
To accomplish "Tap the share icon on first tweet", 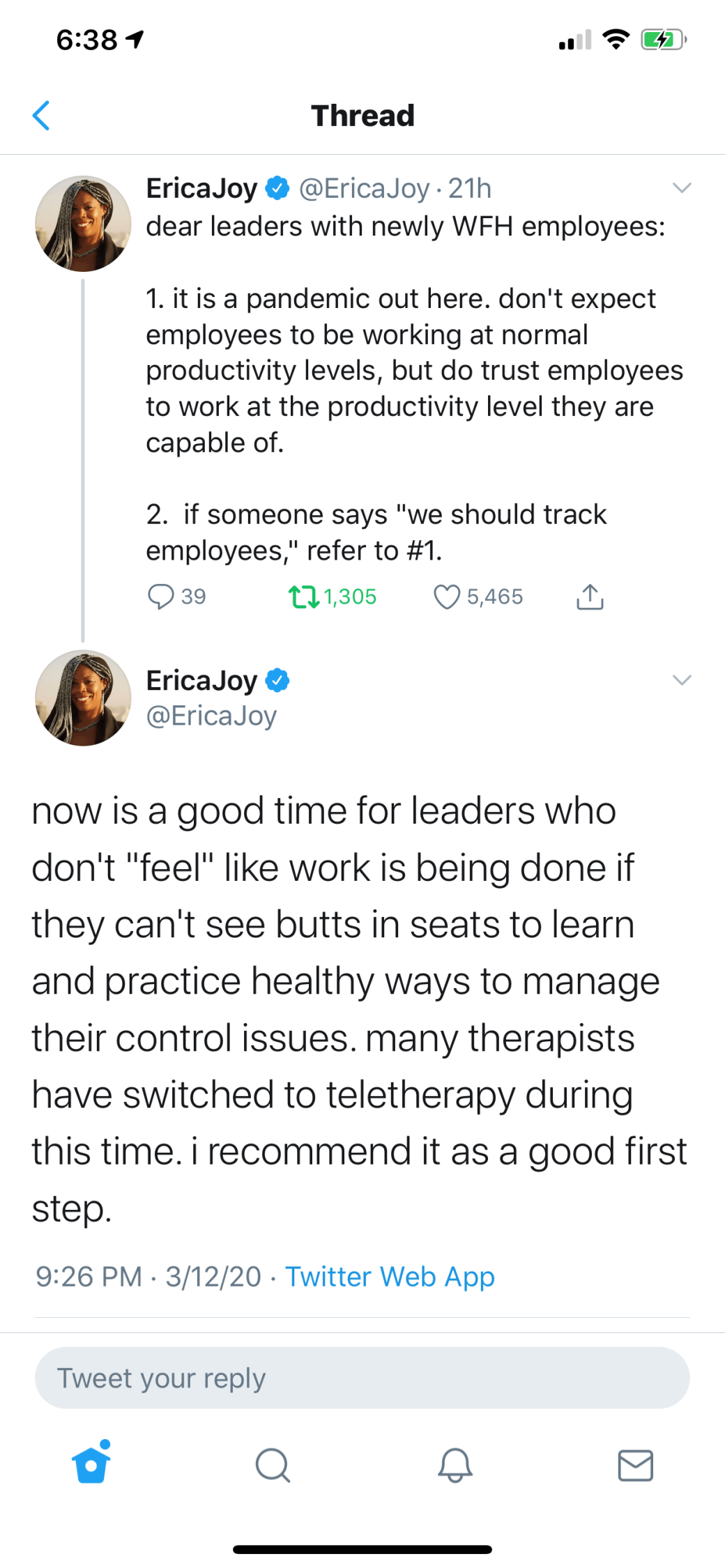I will click(x=590, y=597).
